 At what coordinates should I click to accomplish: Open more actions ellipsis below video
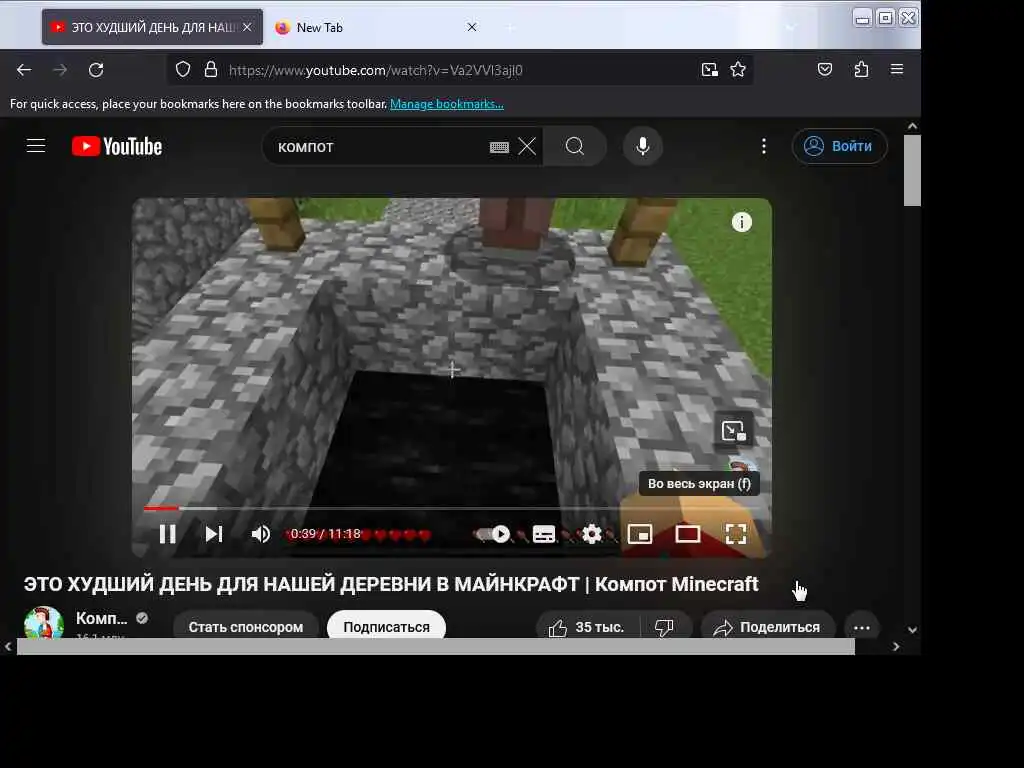coord(861,628)
